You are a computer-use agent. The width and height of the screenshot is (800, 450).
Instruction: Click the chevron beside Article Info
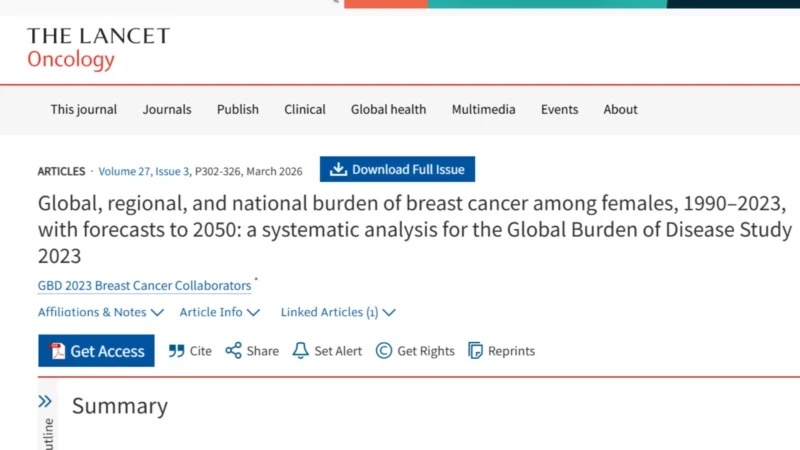(x=254, y=312)
